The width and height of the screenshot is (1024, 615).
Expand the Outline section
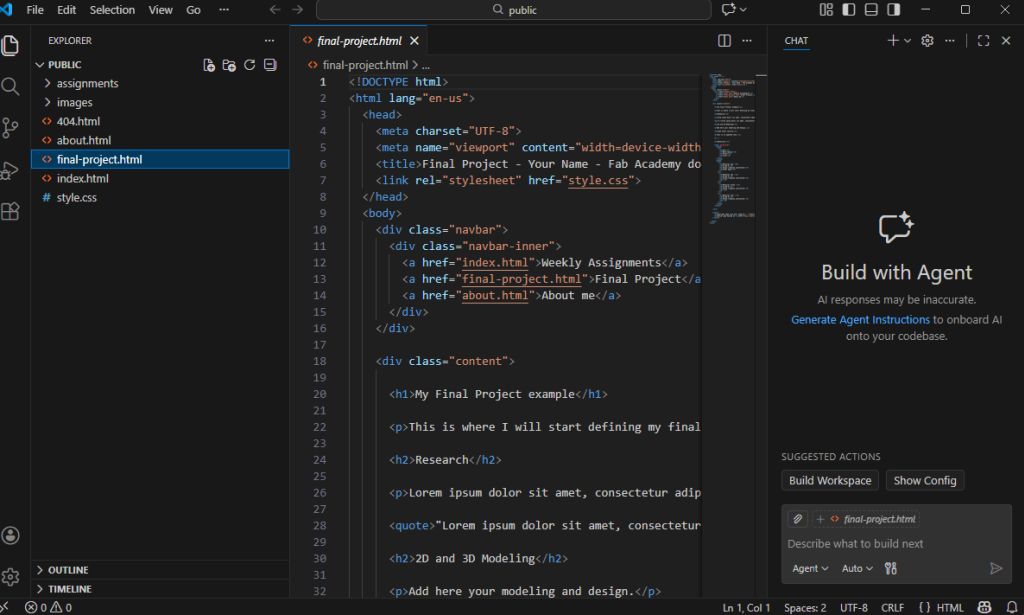[68, 570]
